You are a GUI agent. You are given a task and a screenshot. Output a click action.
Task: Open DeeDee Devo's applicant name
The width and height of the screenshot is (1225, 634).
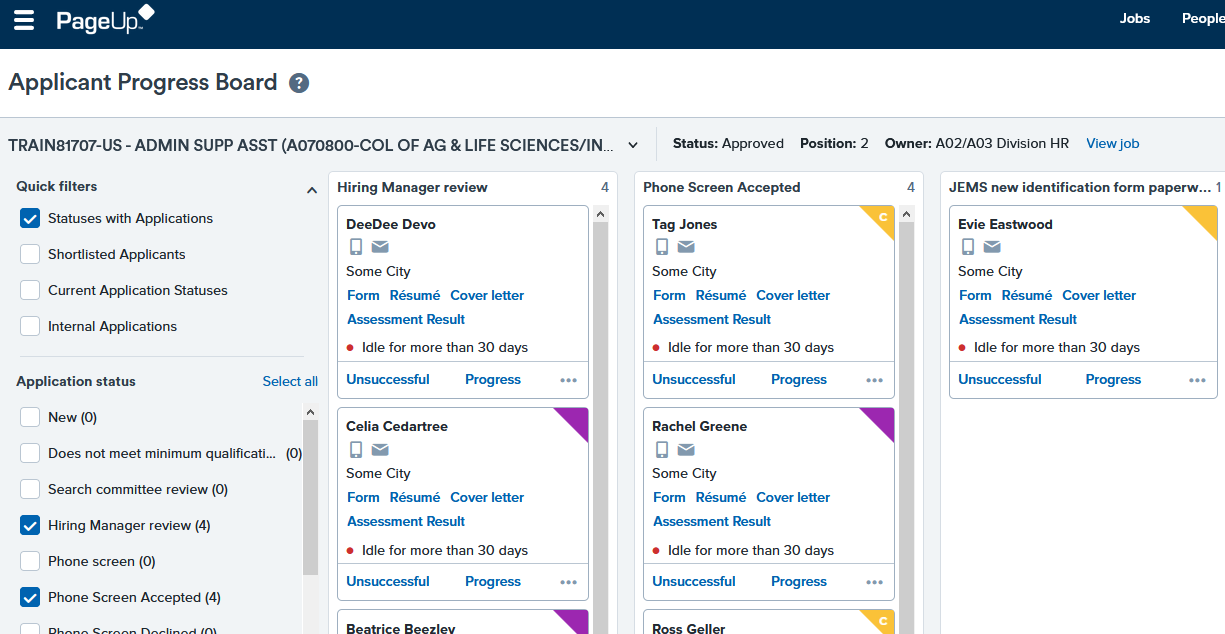click(391, 225)
